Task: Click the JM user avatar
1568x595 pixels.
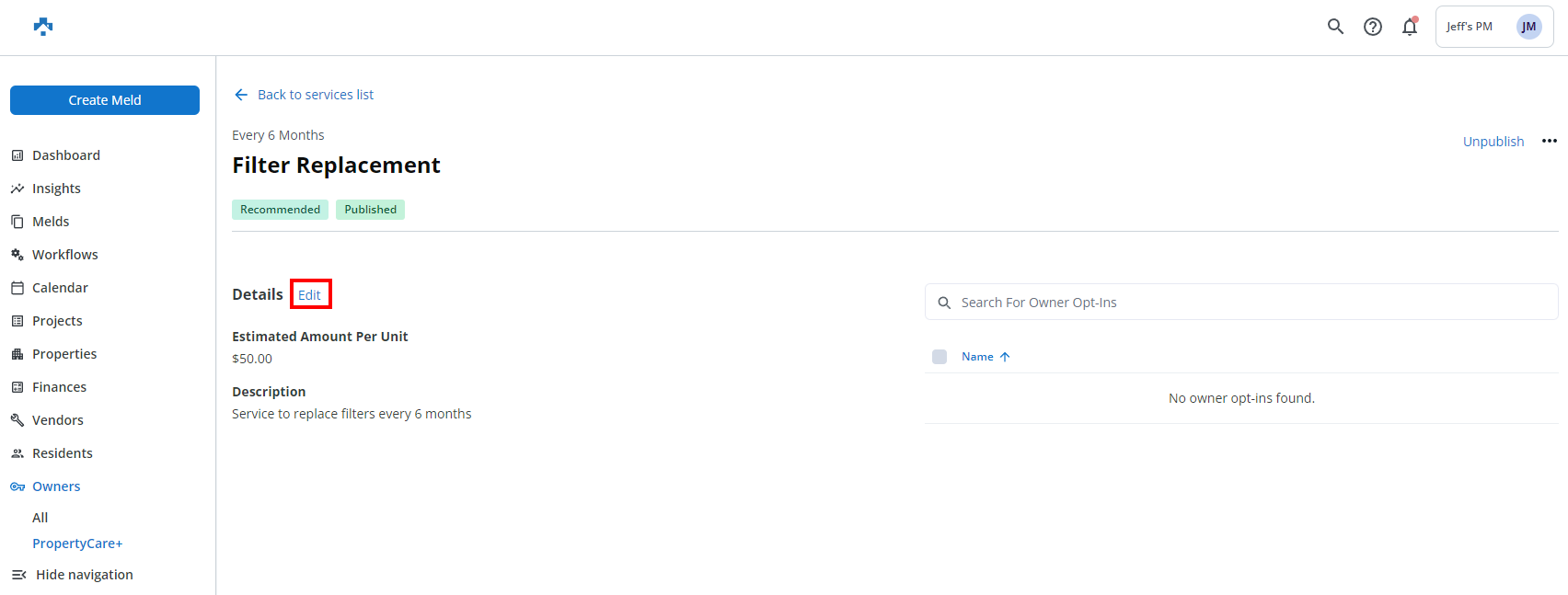Action: [1528, 27]
